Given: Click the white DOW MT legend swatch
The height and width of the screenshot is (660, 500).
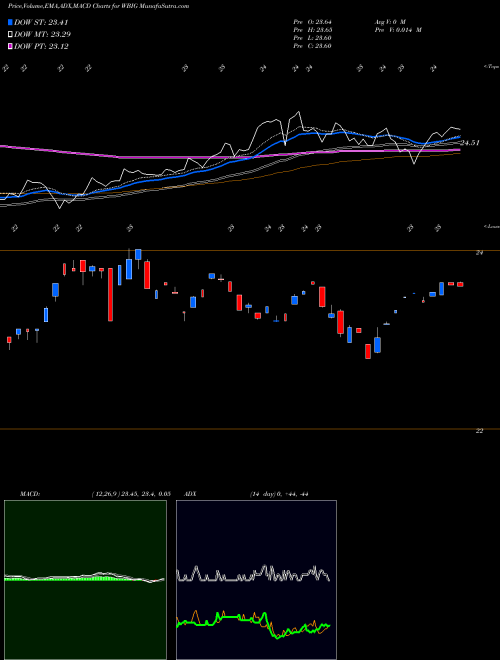Looking at the screenshot, I should (10, 35).
